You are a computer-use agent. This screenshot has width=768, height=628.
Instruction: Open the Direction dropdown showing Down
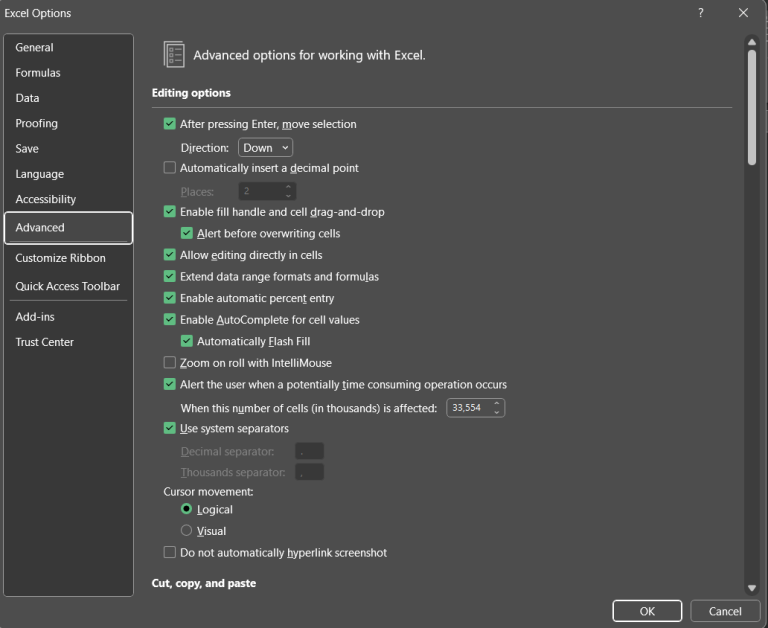[265, 148]
